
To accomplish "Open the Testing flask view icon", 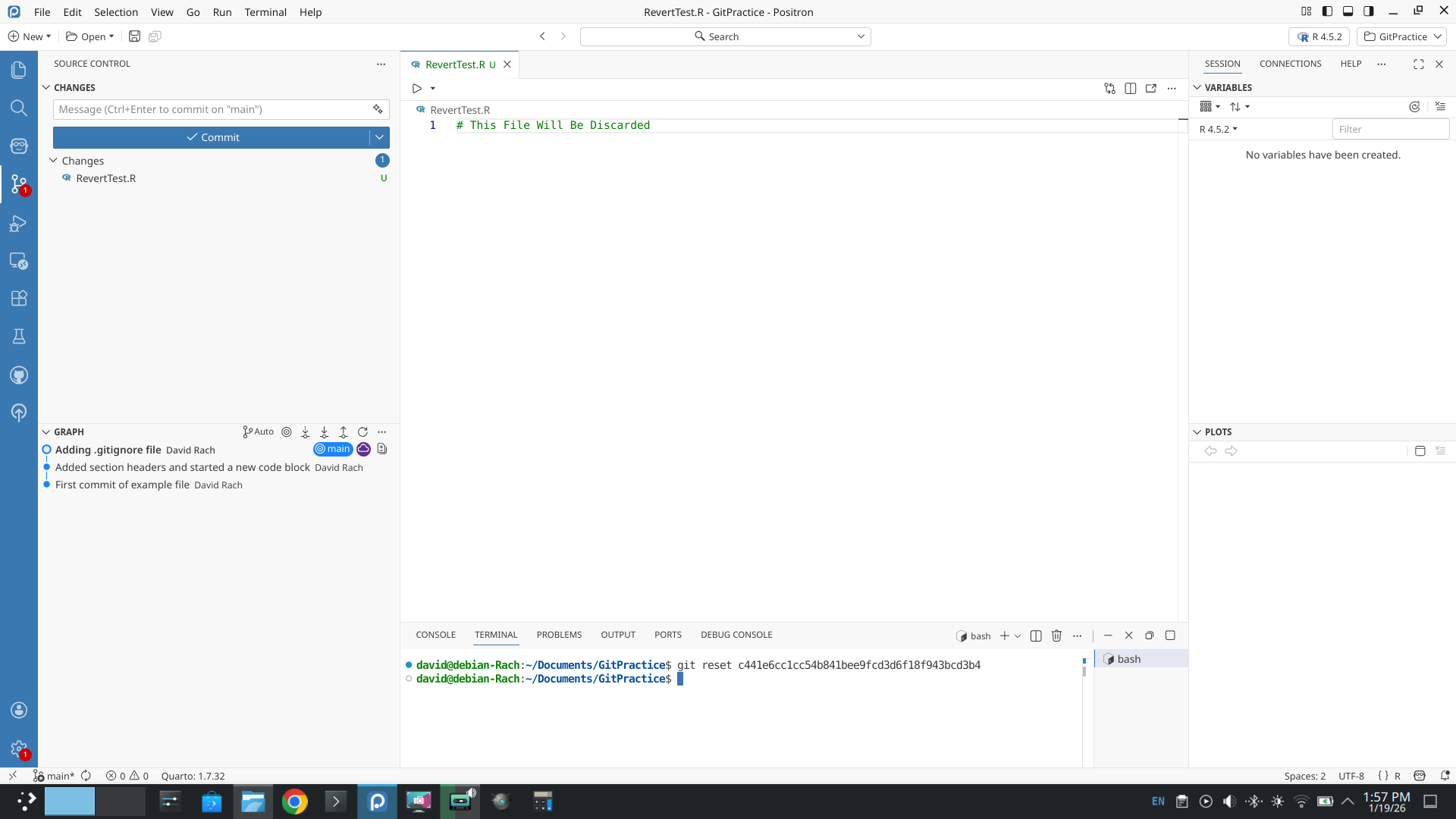I will pyautogui.click(x=19, y=336).
